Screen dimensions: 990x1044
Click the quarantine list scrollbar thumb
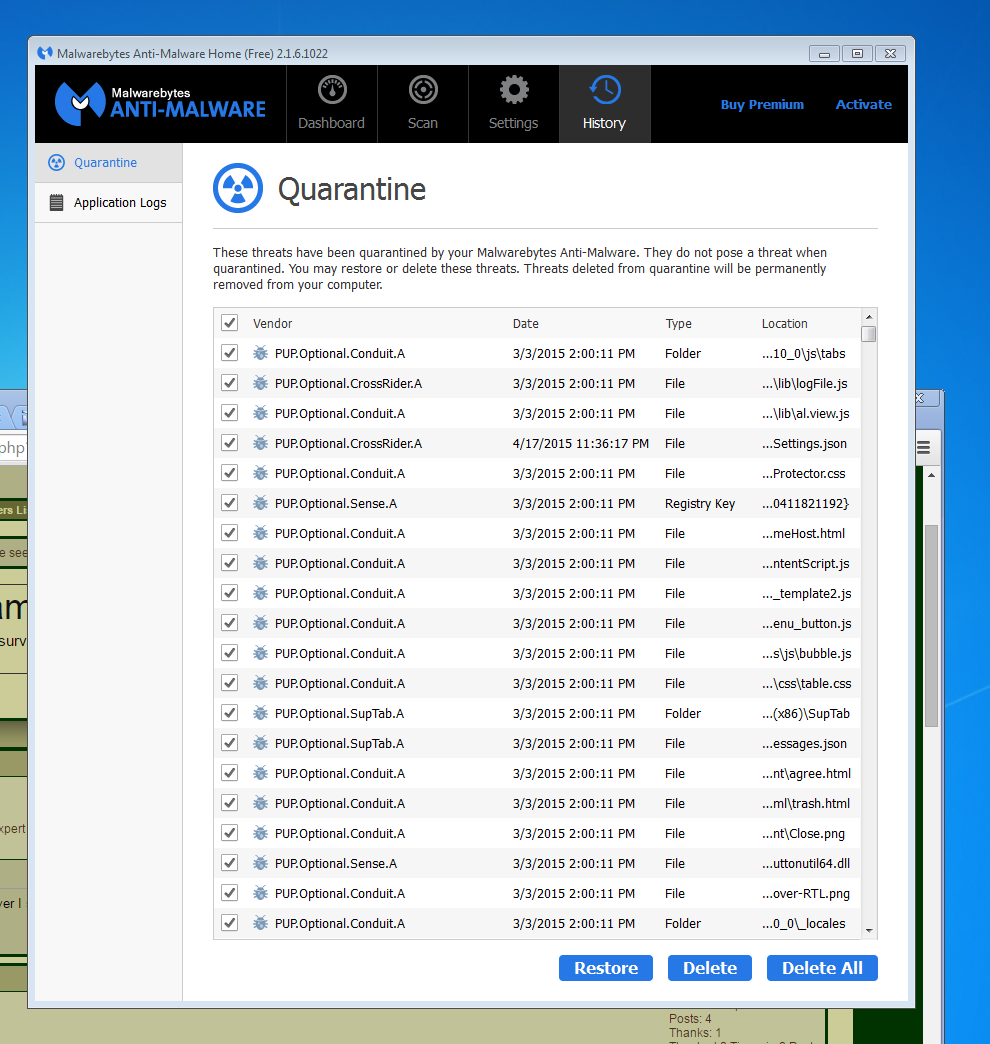tap(868, 334)
